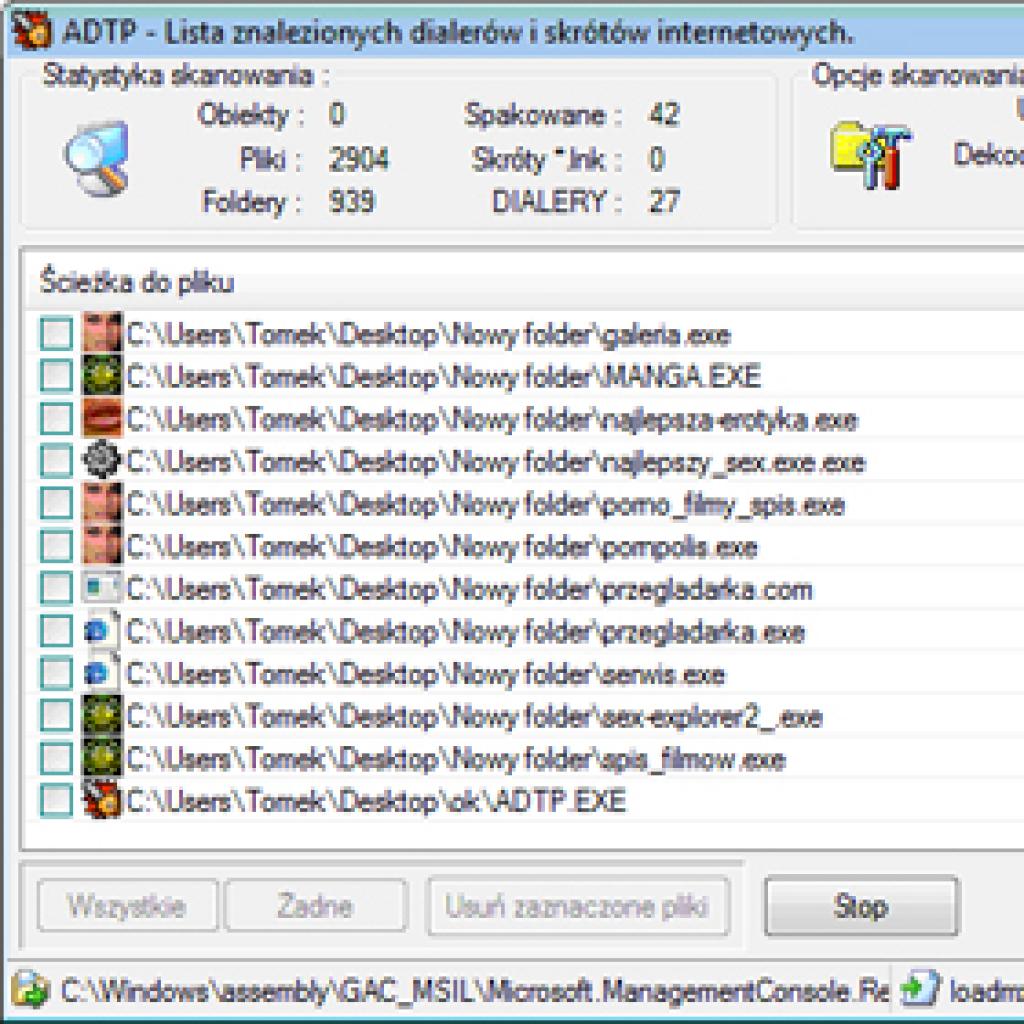Image resolution: width=1024 pixels, height=1024 pixels.
Task: Click the status bar scanning path icon
Action: coord(31,990)
